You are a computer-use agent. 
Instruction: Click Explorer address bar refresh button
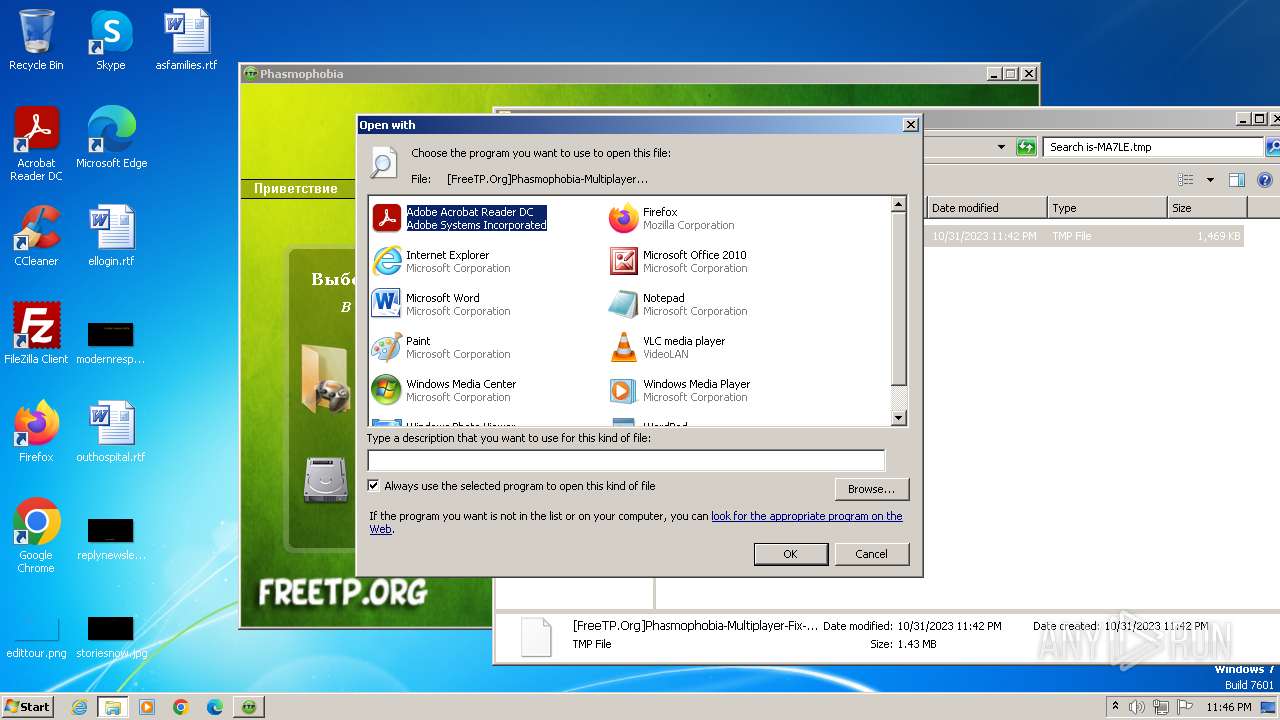click(1026, 147)
